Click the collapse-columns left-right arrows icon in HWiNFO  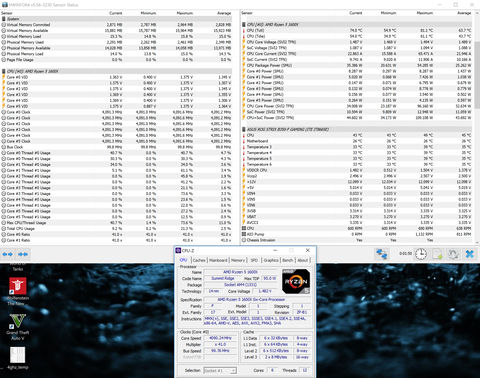[x=7, y=254]
